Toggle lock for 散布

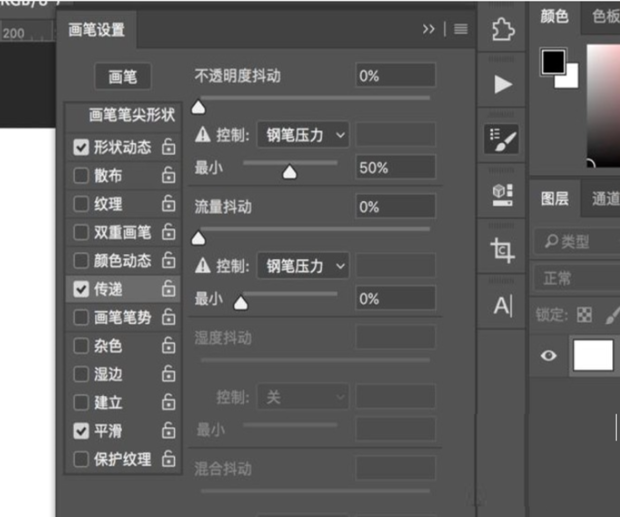(x=168, y=175)
